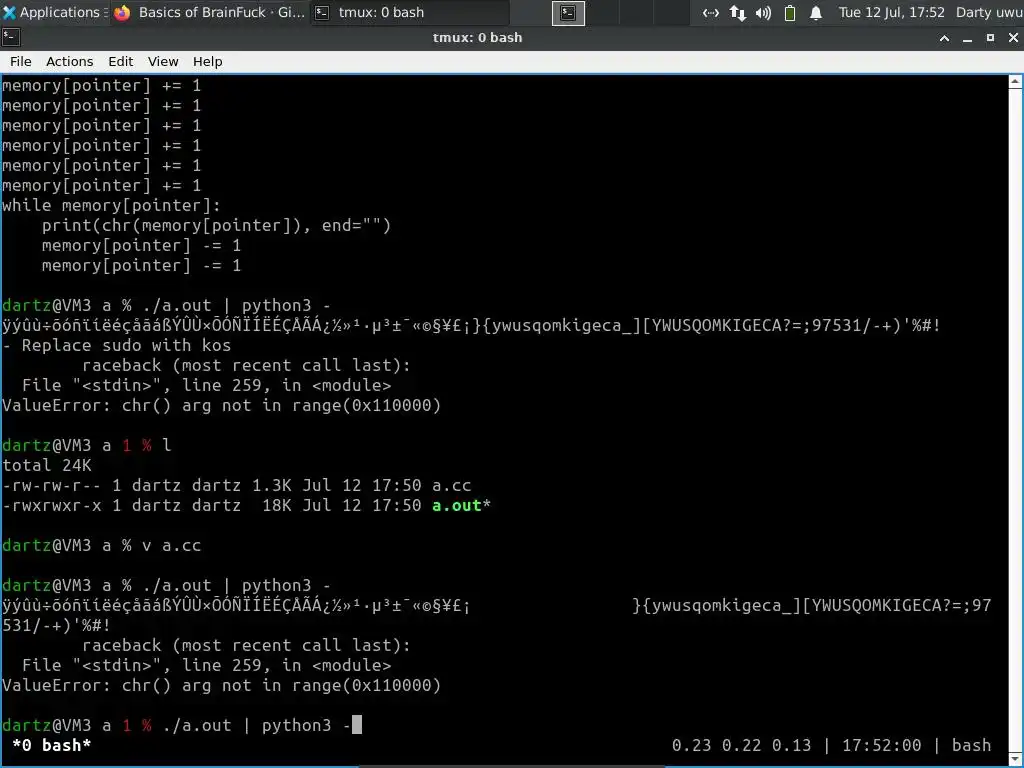Click the tmux load average 0.23 0.22 0.13
Viewport: 1024px width, 768px height.
click(x=741, y=745)
